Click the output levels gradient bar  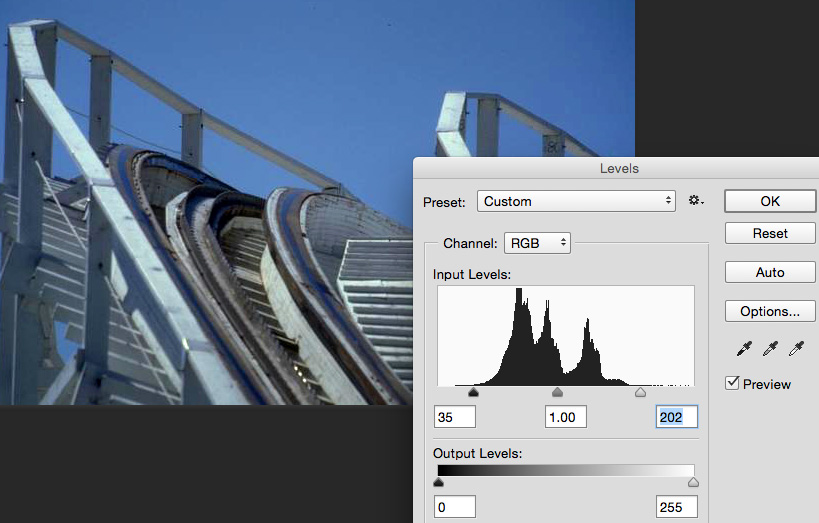[x=566, y=470]
